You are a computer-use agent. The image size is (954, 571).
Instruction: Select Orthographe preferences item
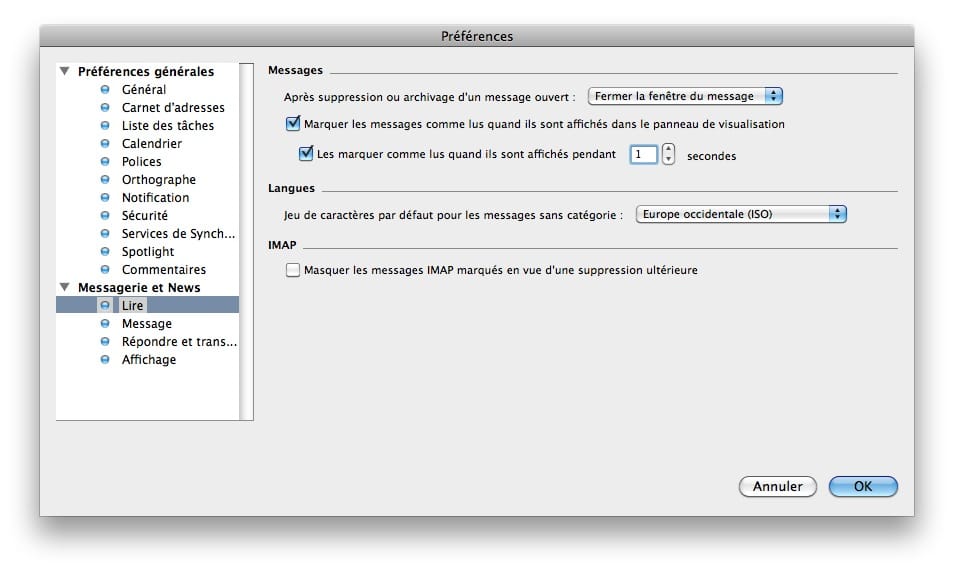159,180
